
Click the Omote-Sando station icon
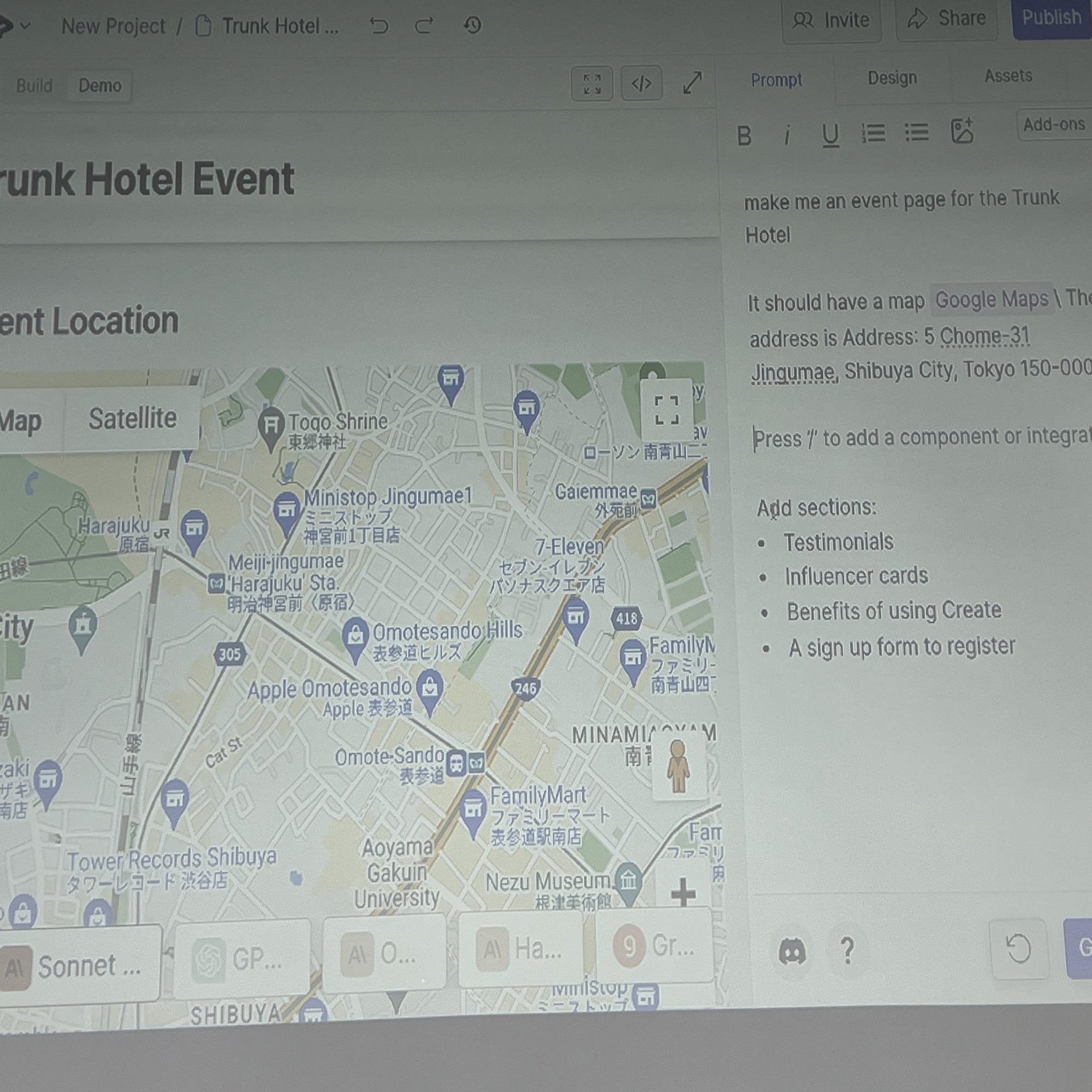pyautogui.click(x=456, y=764)
